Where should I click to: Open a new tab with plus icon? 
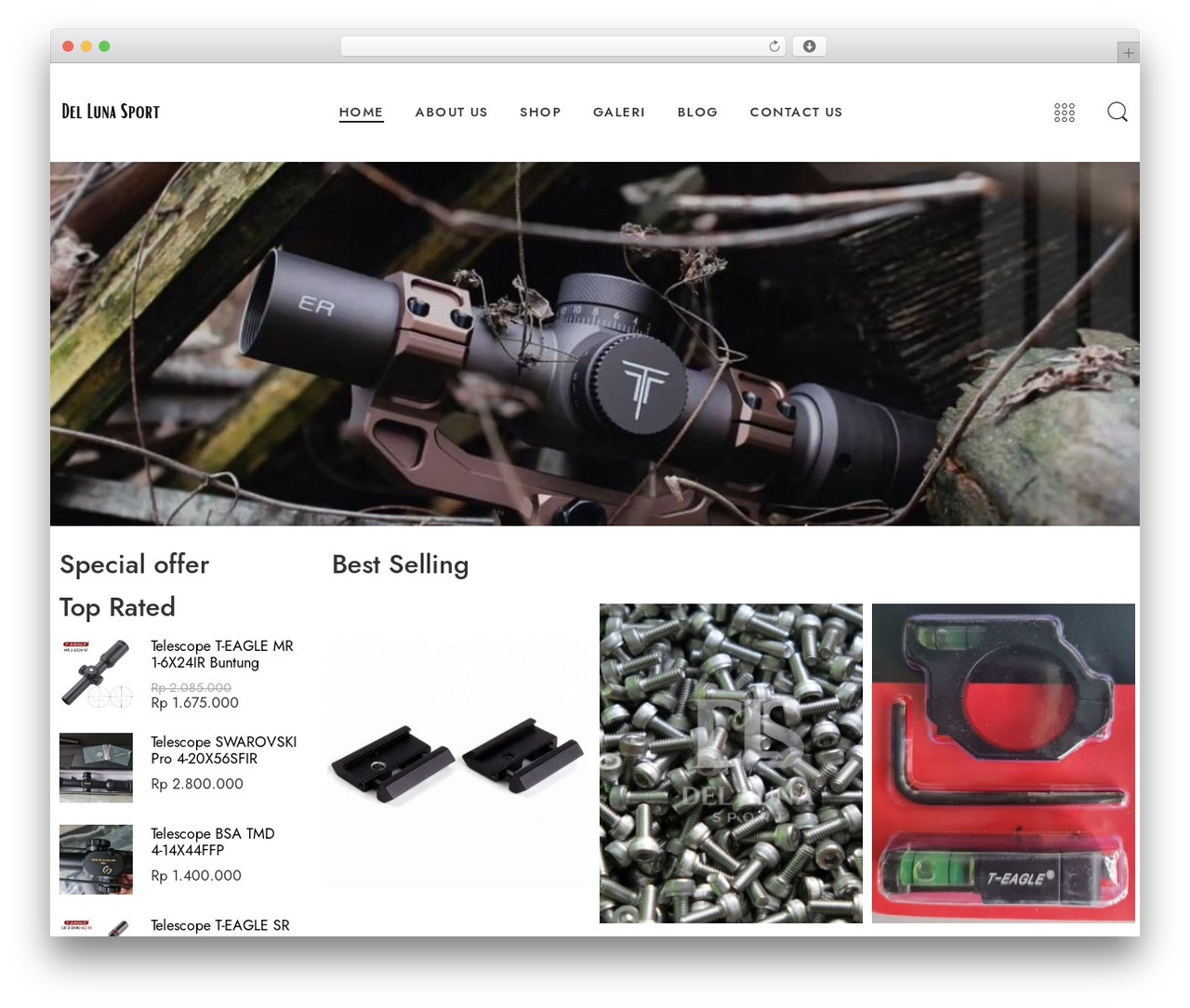(x=1128, y=53)
